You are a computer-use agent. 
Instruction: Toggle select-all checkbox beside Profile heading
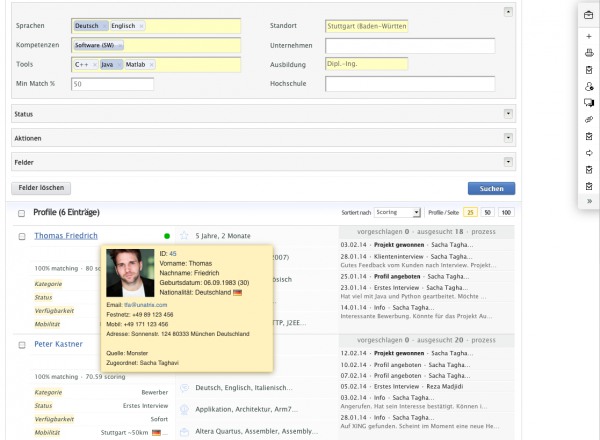(x=21, y=213)
